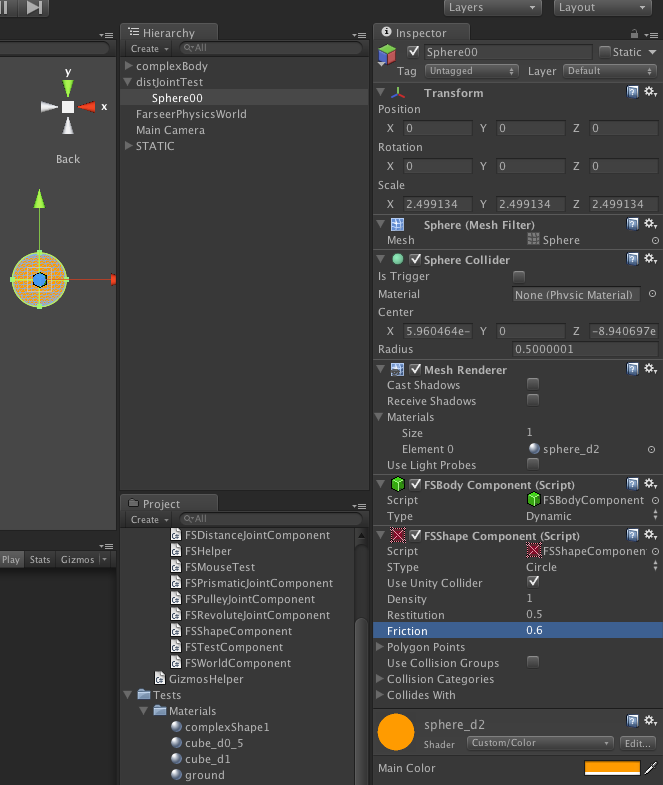
Task: Click Element 0 material picker circle
Action: [x=651, y=450]
